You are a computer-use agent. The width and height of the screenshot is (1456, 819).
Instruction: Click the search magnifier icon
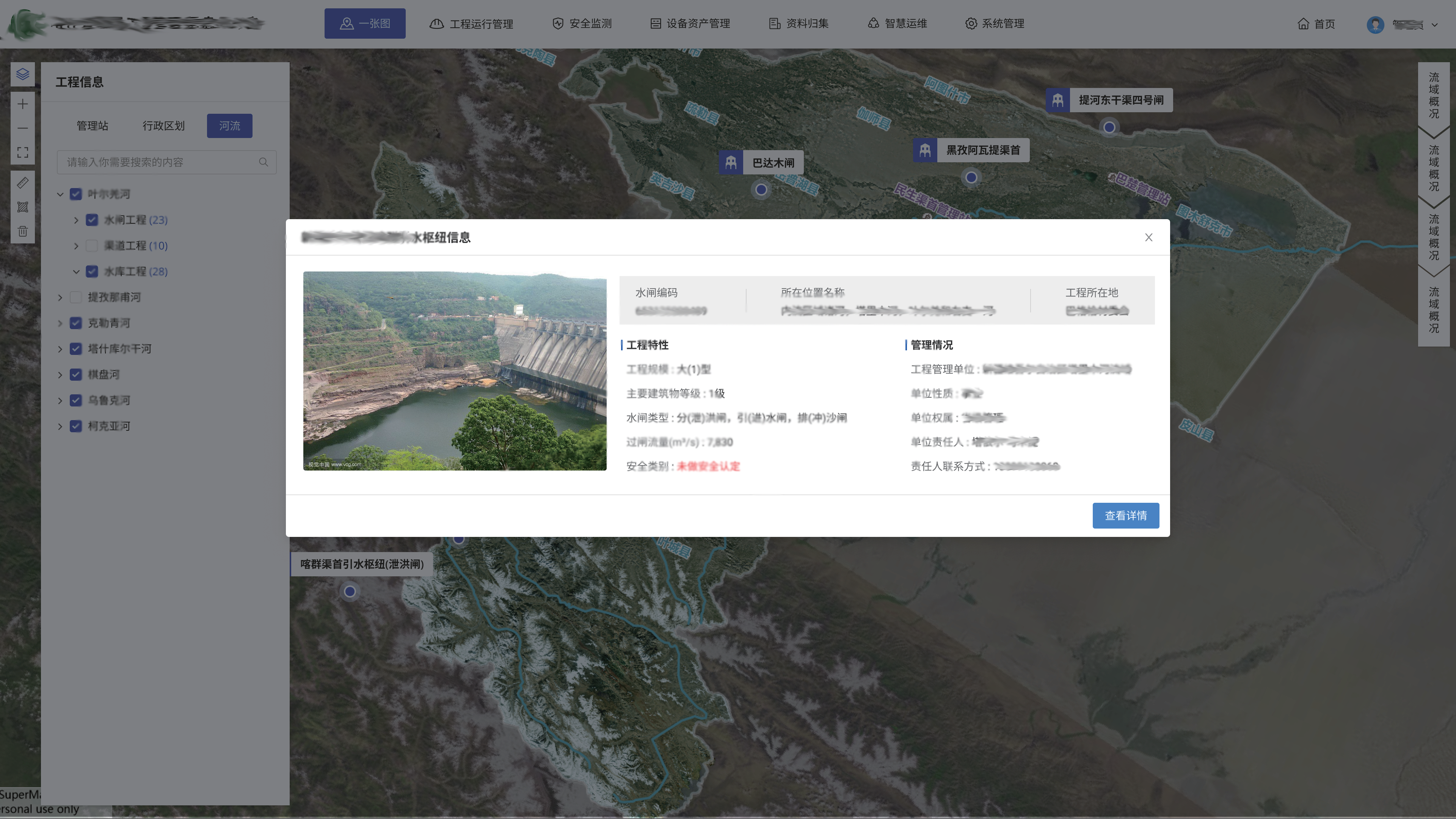[x=264, y=162]
